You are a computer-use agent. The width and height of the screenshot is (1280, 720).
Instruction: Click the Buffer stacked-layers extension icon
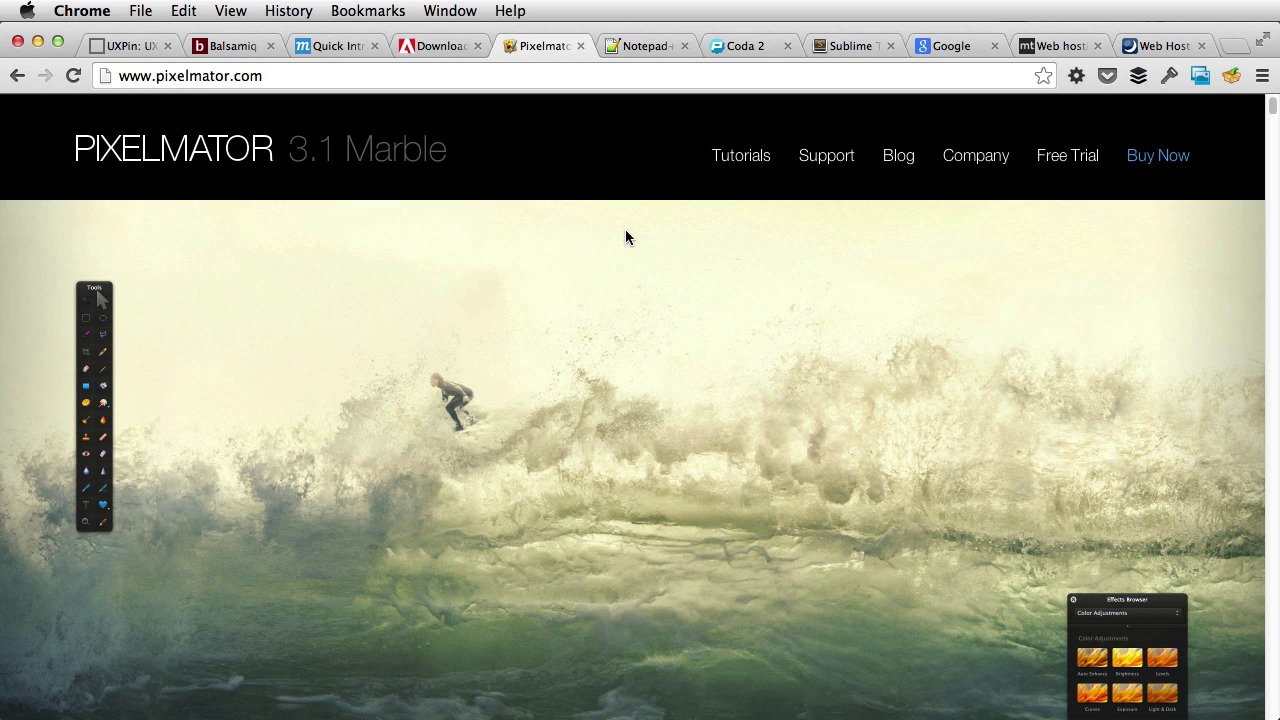pyautogui.click(x=1138, y=76)
